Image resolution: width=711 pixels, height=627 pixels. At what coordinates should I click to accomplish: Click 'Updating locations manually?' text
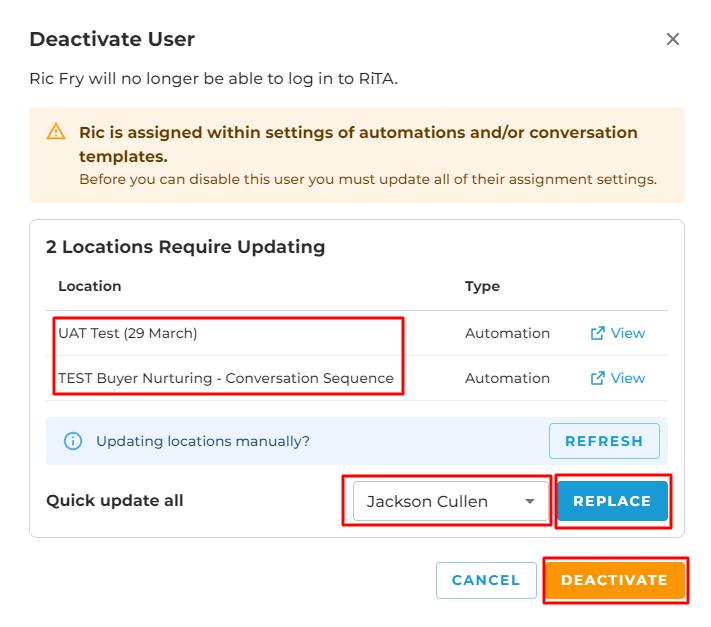pos(203,441)
